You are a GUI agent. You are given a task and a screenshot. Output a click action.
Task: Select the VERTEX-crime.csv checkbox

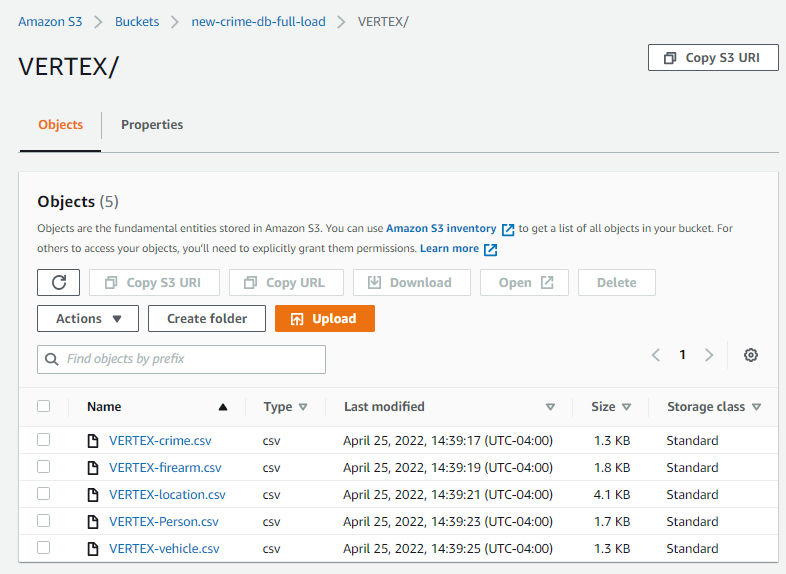tap(43, 440)
